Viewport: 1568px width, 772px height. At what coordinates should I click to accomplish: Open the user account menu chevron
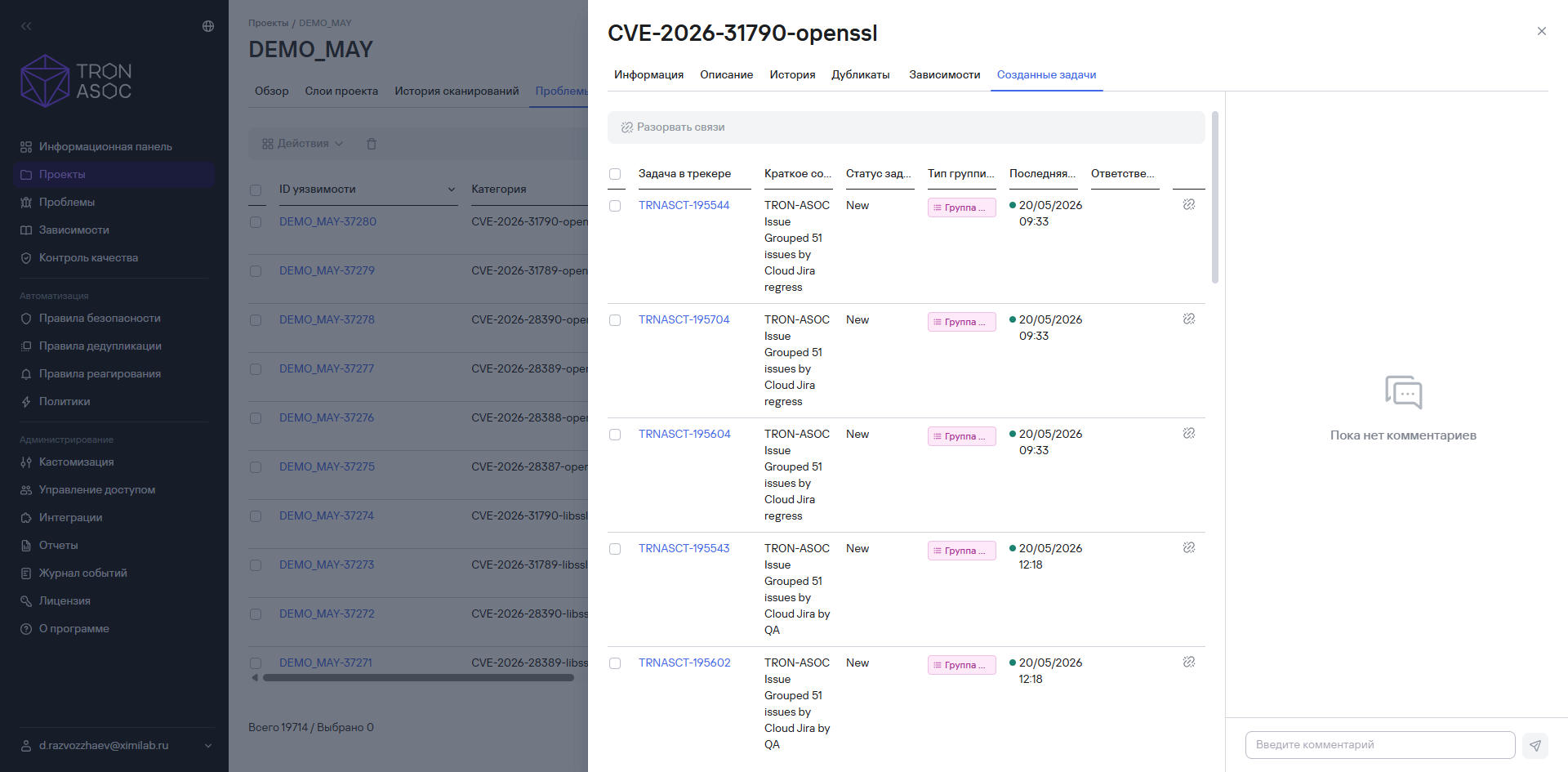pyautogui.click(x=208, y=746)
